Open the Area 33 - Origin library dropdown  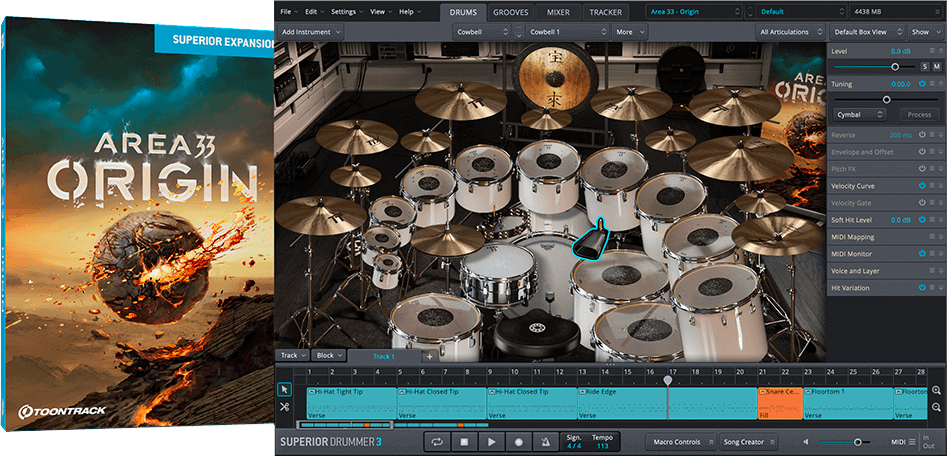(694, 11)
